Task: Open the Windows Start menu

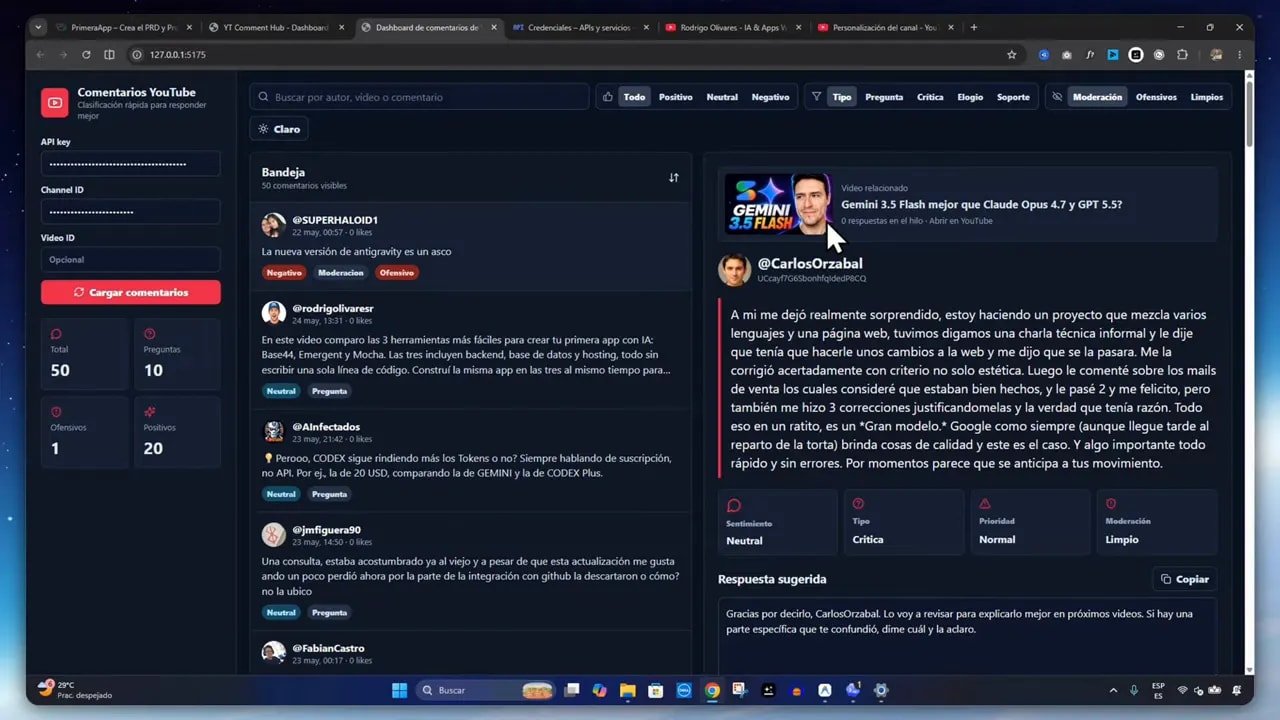Action: point(399,690)
